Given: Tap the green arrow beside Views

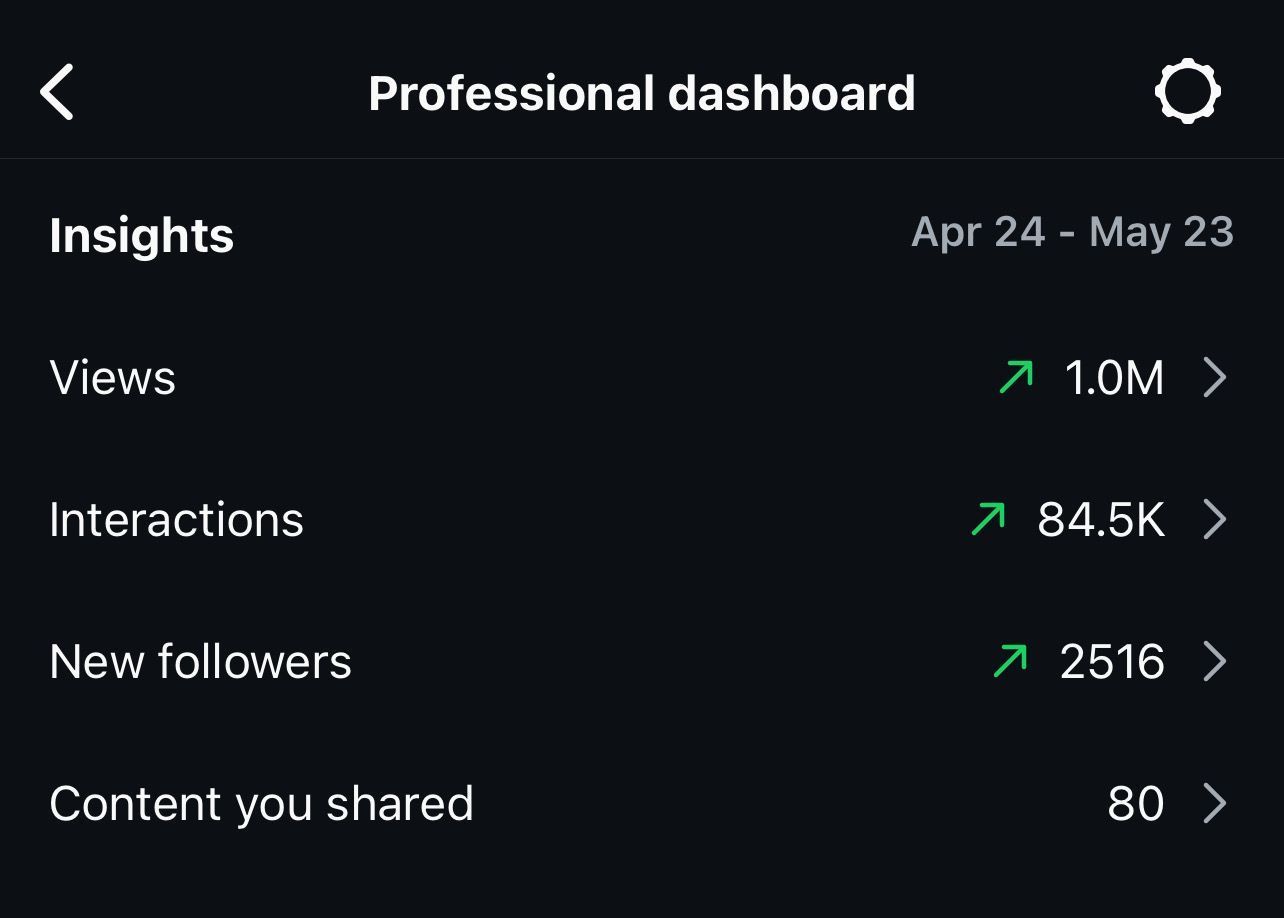Looking at the screenshot, I should 1016,378.
